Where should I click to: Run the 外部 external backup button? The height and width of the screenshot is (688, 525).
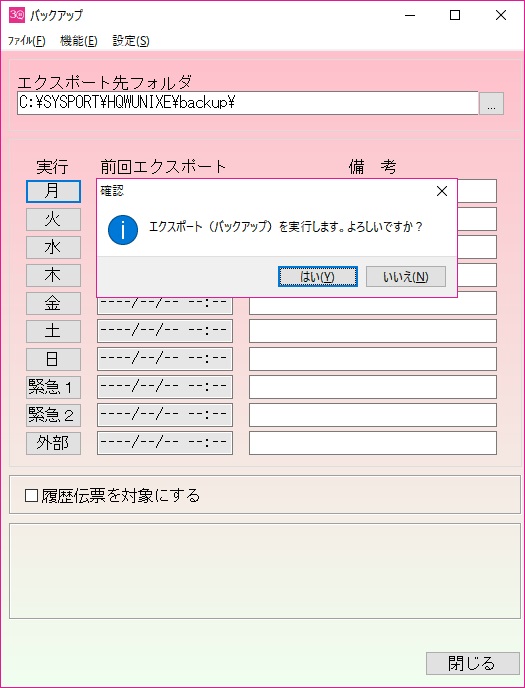pyautogui.click(x=53, y=443)
